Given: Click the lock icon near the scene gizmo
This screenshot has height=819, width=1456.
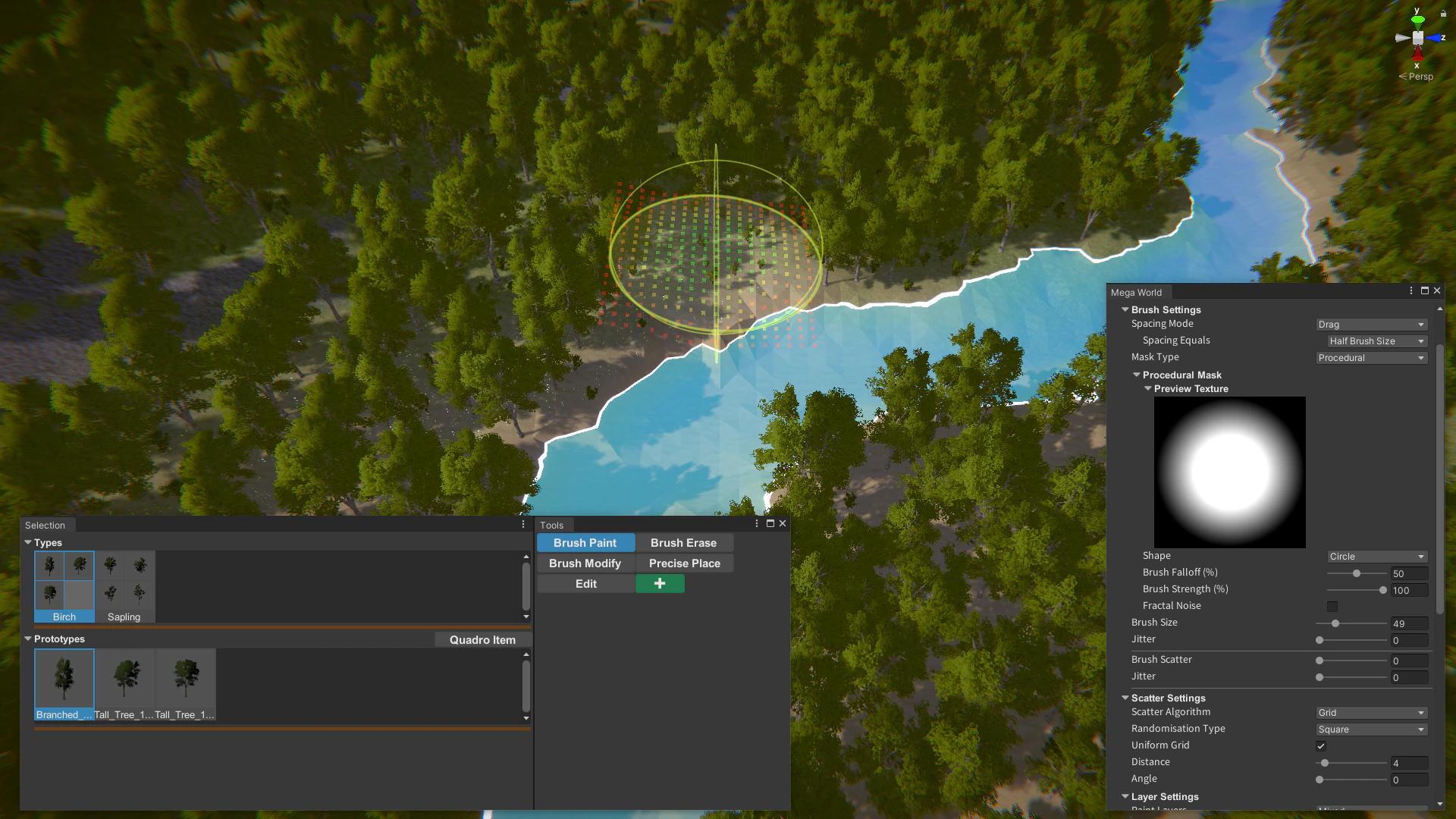Looking at the screenshot, I should click(1443, 14).
